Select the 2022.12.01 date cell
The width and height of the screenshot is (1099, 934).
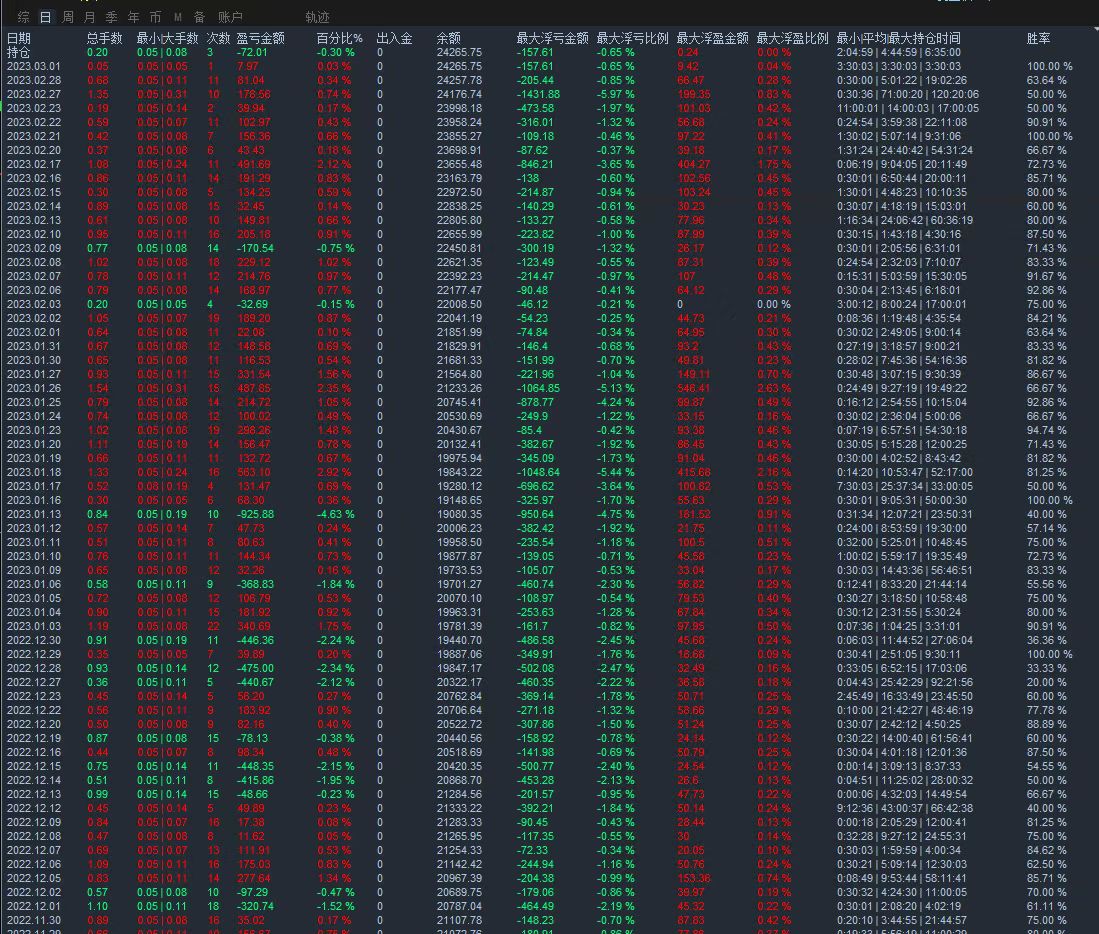pos(34,907)
